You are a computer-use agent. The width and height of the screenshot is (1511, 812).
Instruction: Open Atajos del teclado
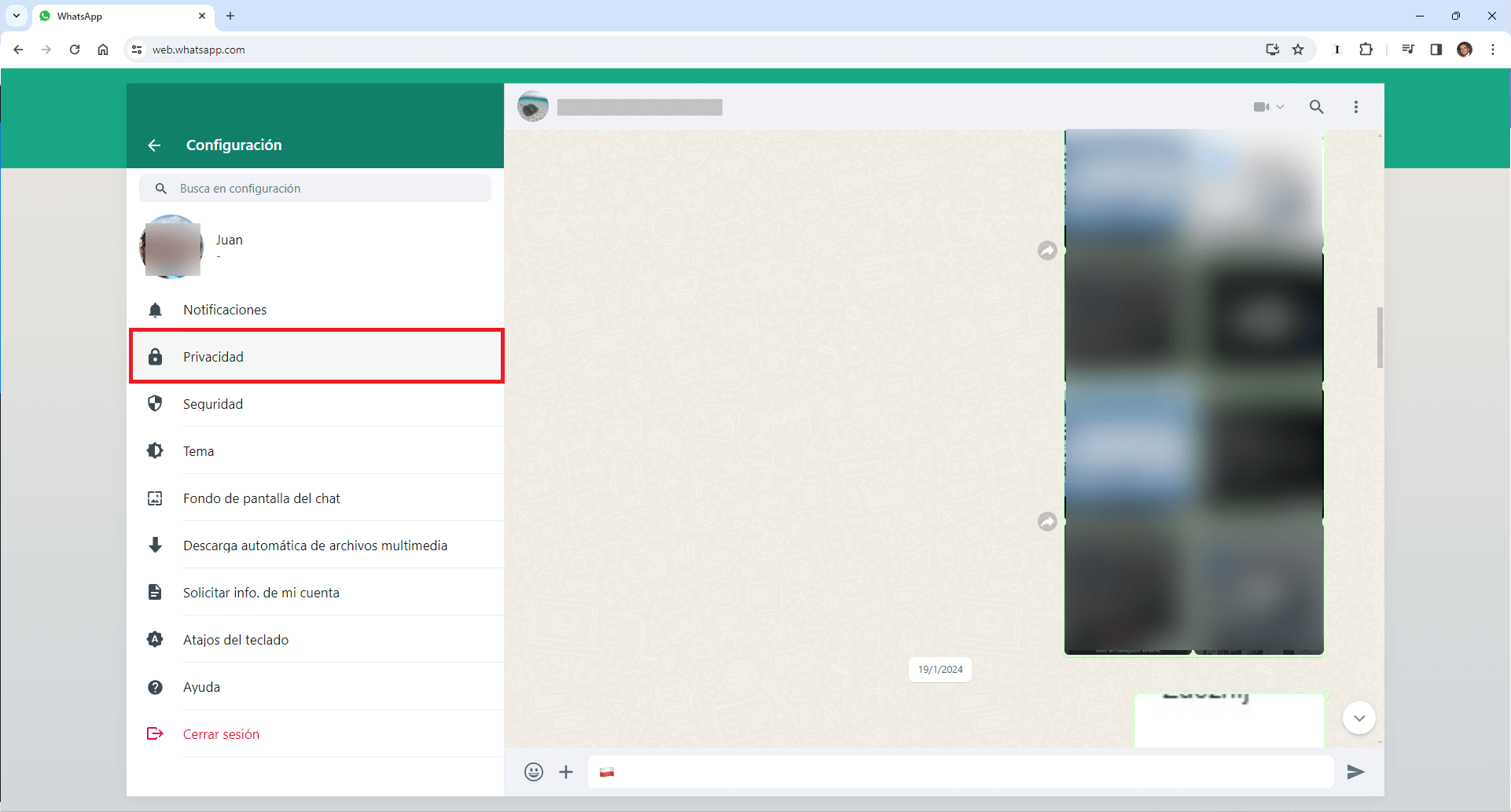[x=316, y=640]
